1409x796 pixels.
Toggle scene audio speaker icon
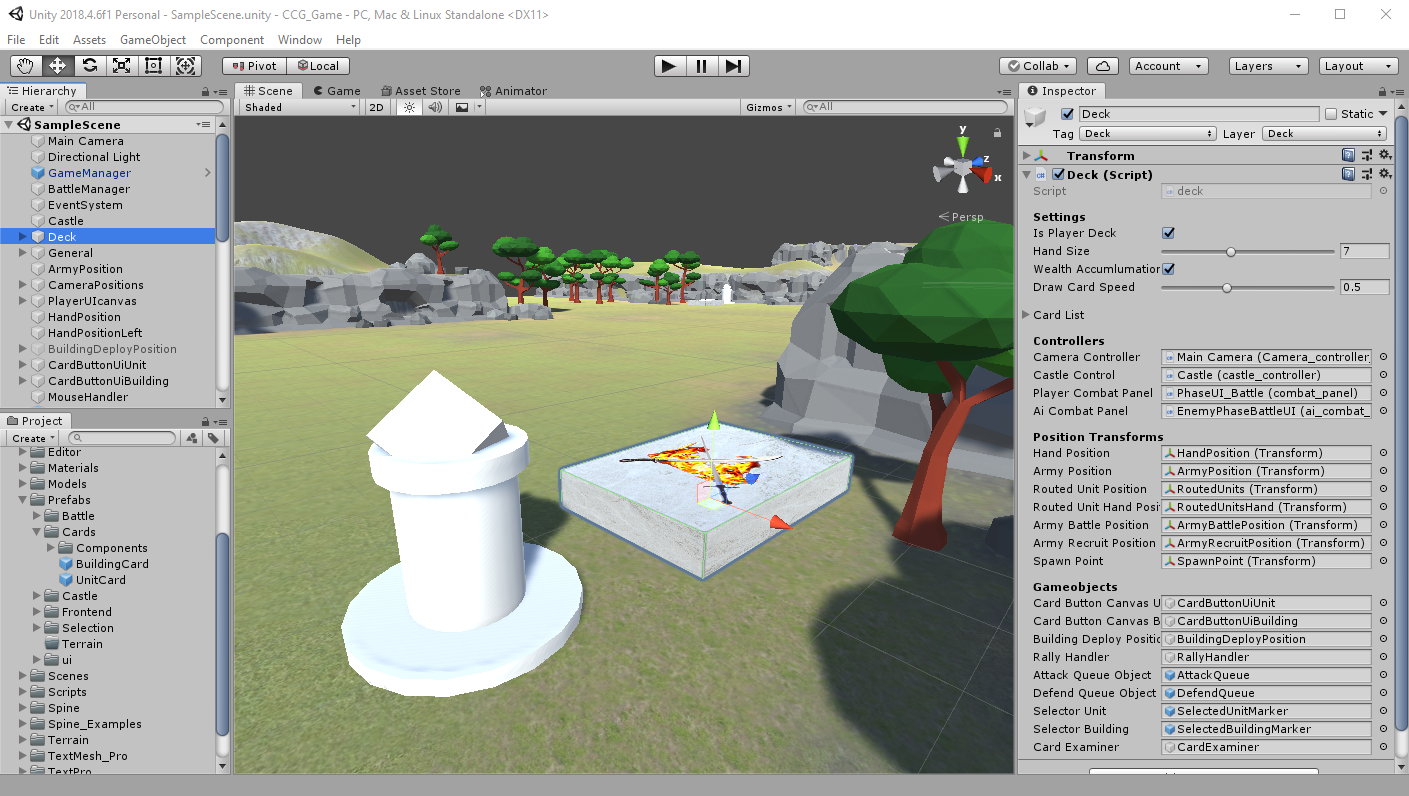[x=435, y=107]
